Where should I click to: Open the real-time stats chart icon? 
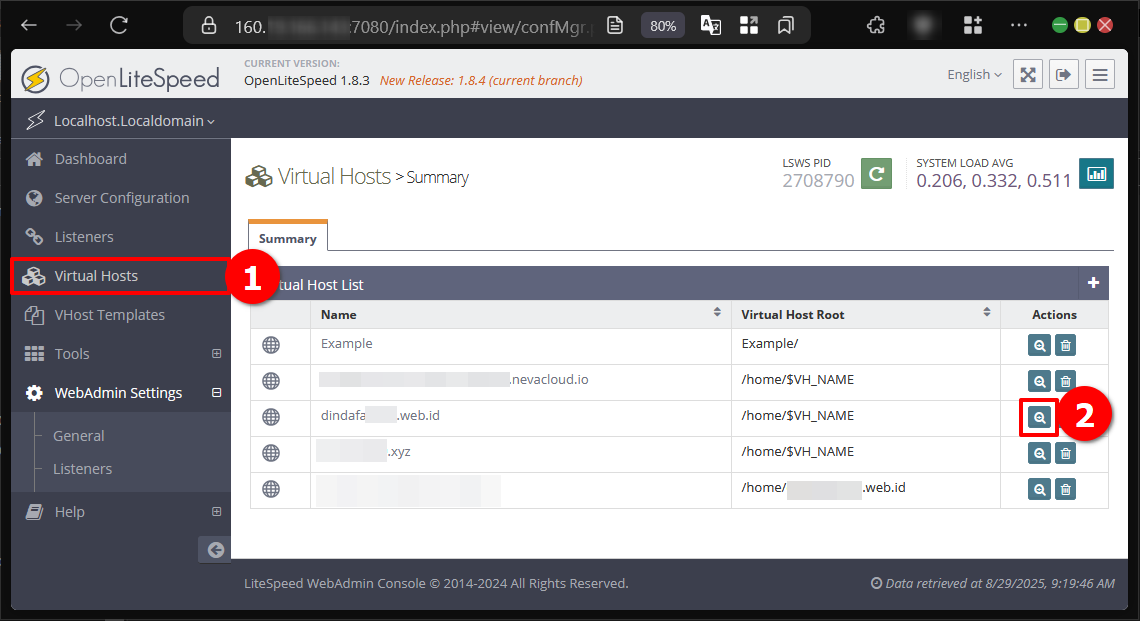1097,174
